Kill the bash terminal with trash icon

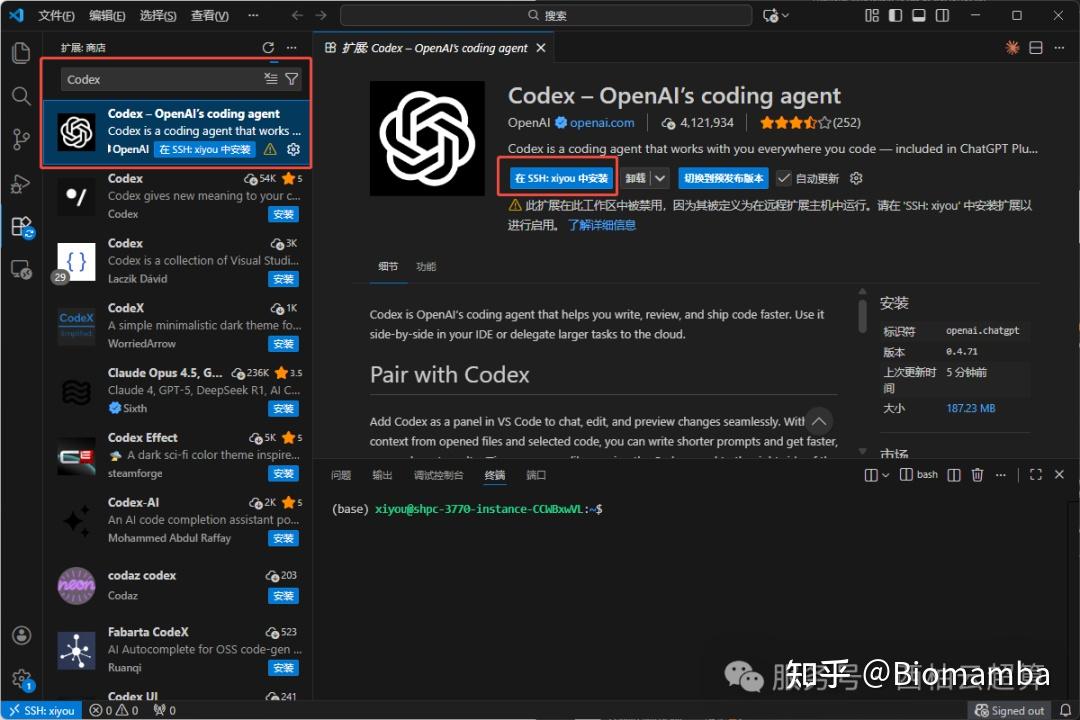point(977,475)
